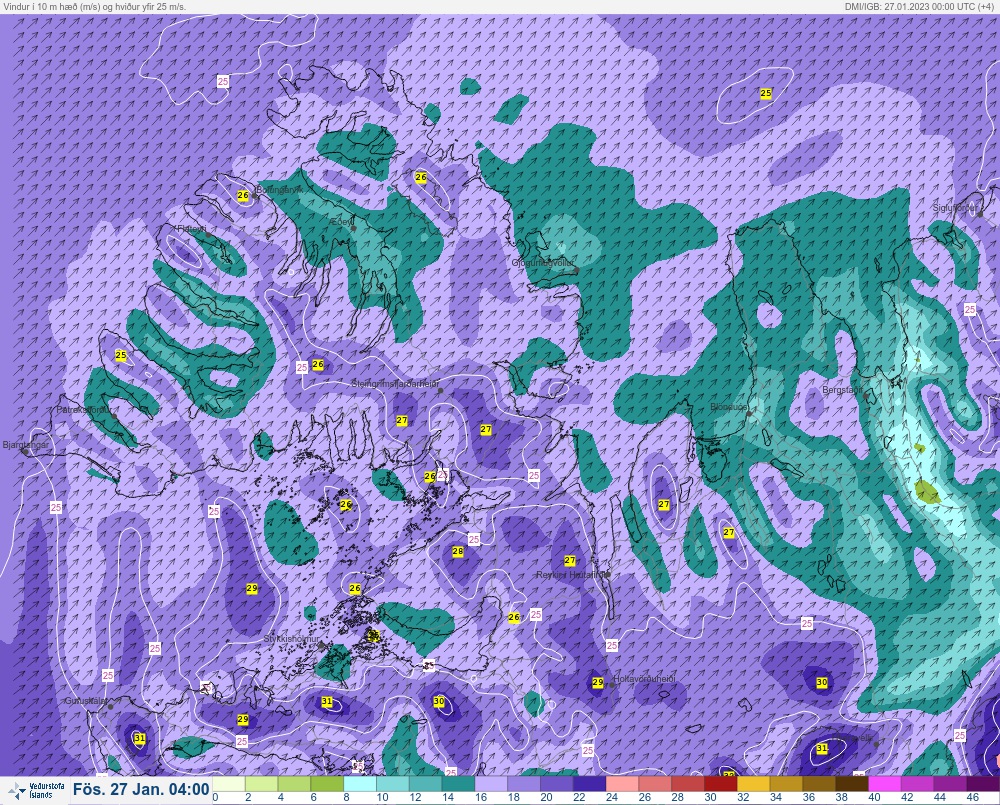Screen dimensions: 1000x805
Task: Click yellow gust value 31 below Gufuskálar
Action: pos(140,738)
